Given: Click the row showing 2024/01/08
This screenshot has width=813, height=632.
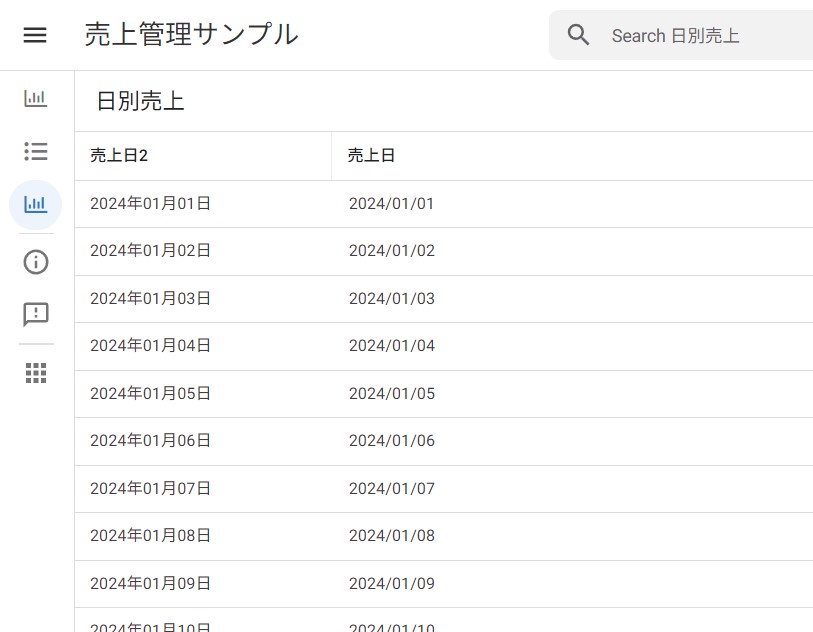Looking at the screenshot, I should (x=392, y=536).
